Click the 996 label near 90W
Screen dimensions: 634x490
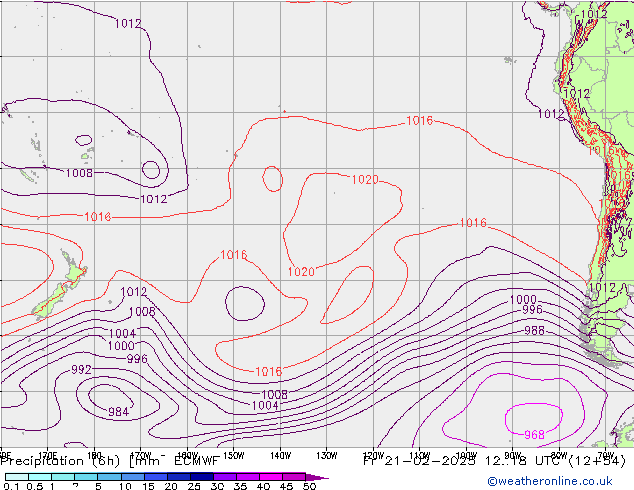tap(532, 310)
